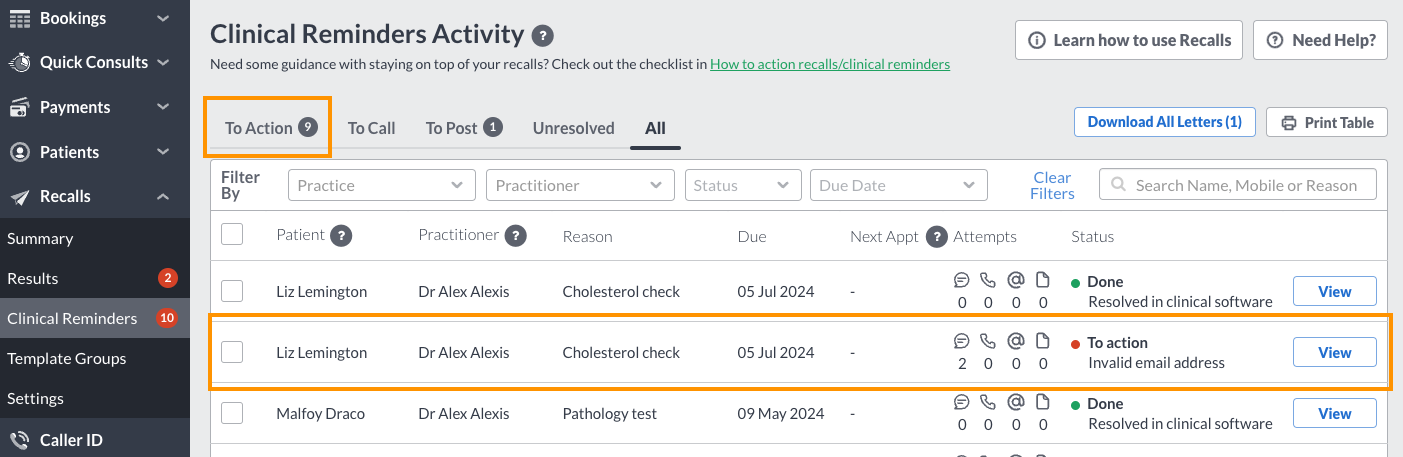The height and width of the screenshot is (457, 1403).
Task: Click the Caller ID phone icon in sidebar
Action: [19, 440]
